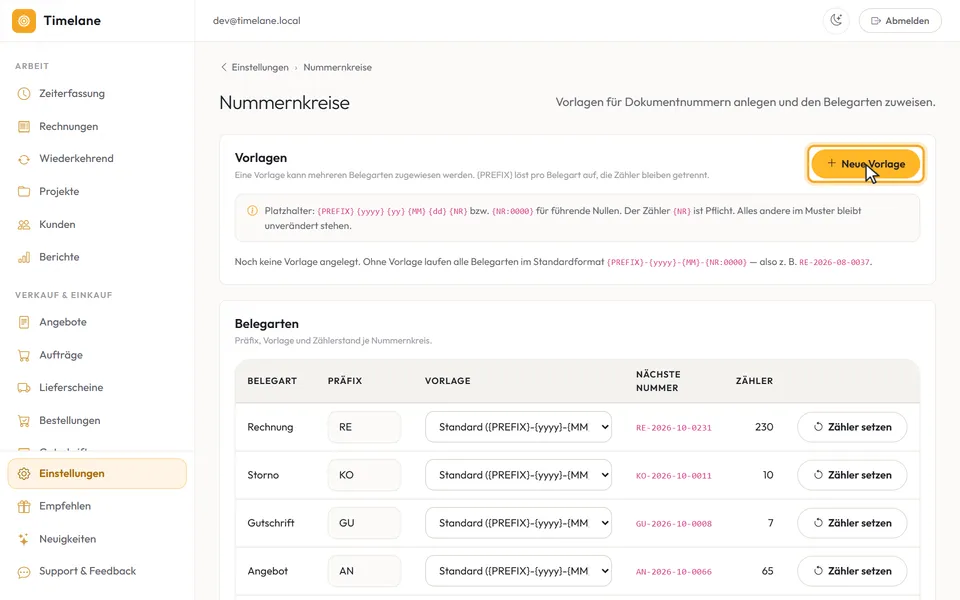
Task: Click Zähler setzen for Angebot
Action: (x=852, y=571)
